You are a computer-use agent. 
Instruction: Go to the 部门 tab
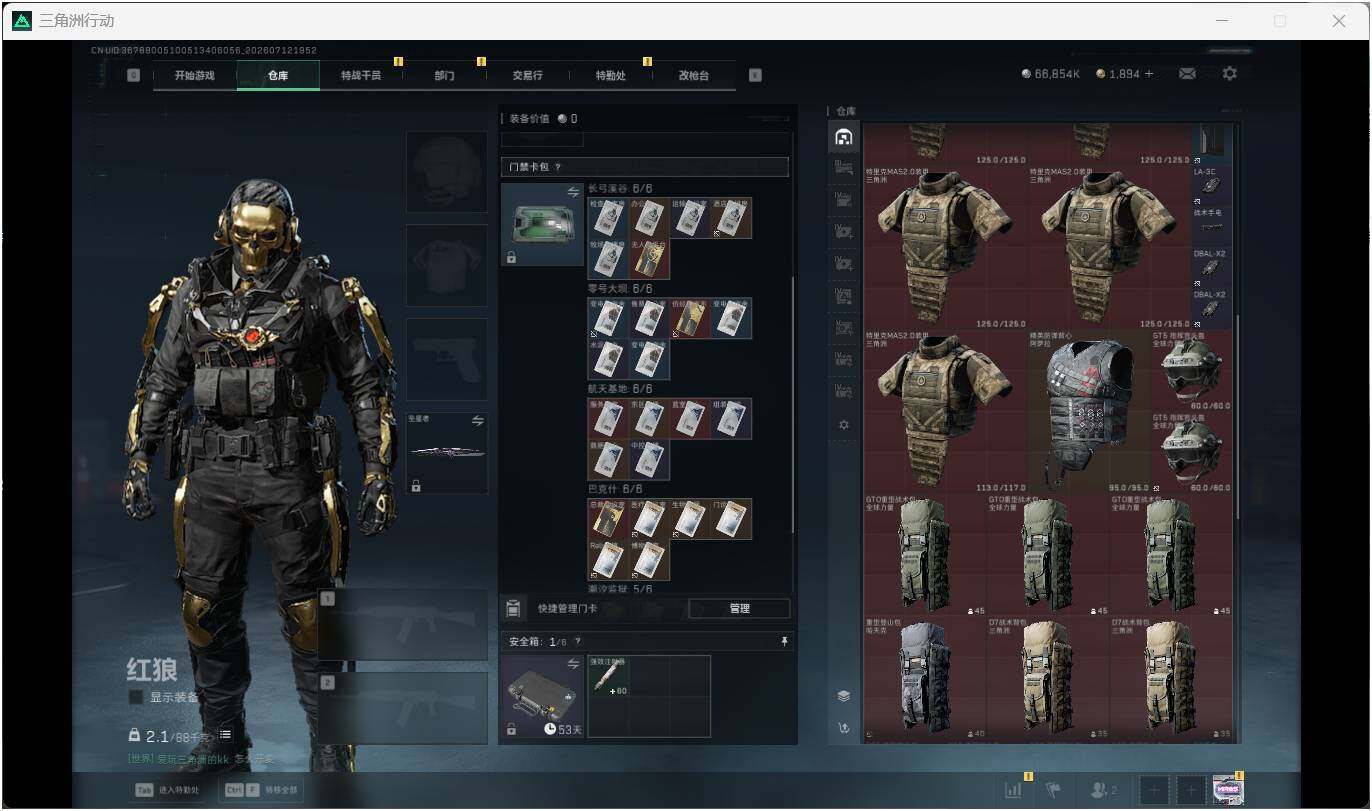(x=444, y=75)
